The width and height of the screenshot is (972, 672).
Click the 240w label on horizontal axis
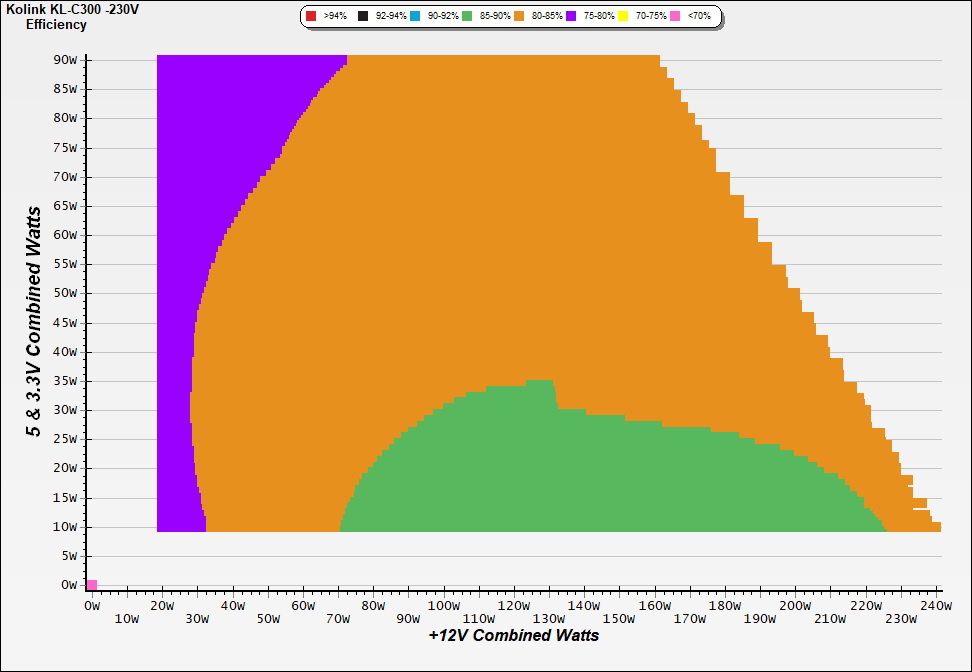tap(935, 606)
